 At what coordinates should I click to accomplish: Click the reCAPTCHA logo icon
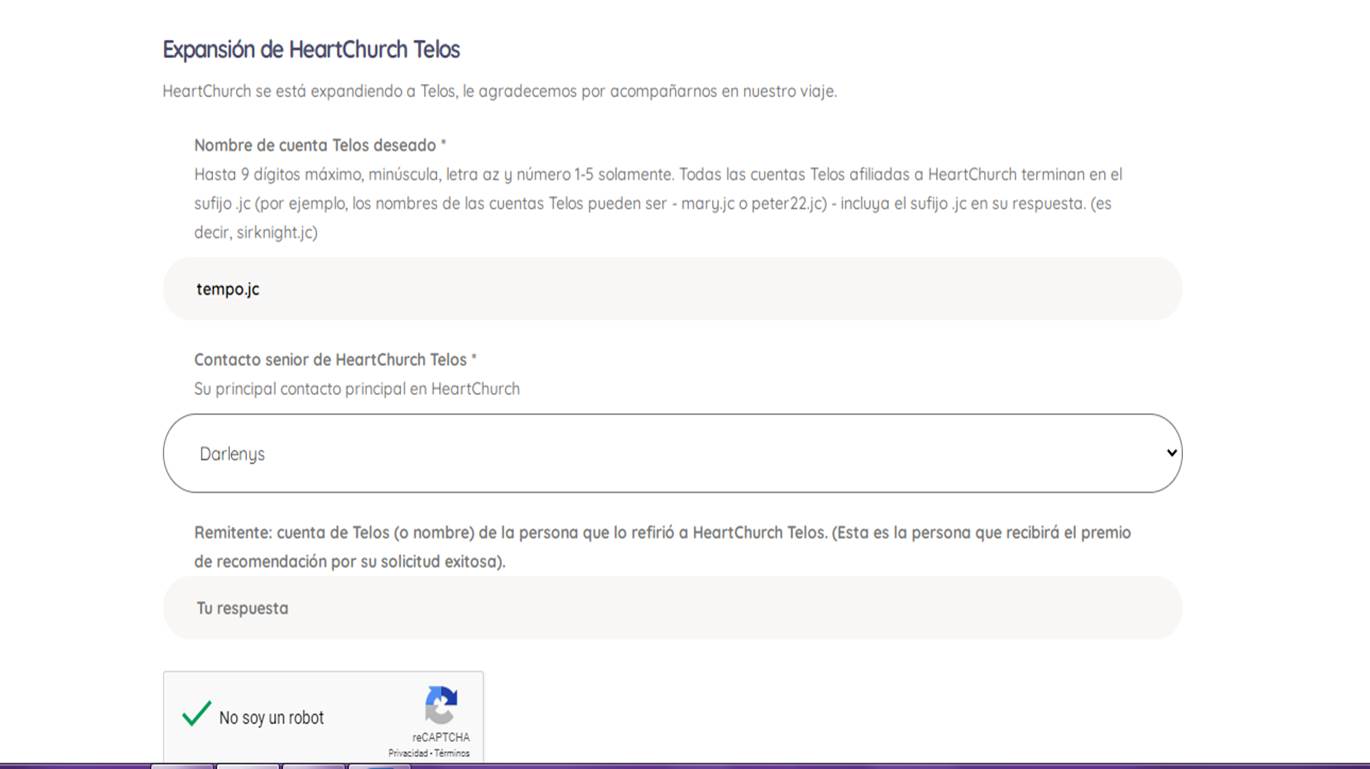441,705
